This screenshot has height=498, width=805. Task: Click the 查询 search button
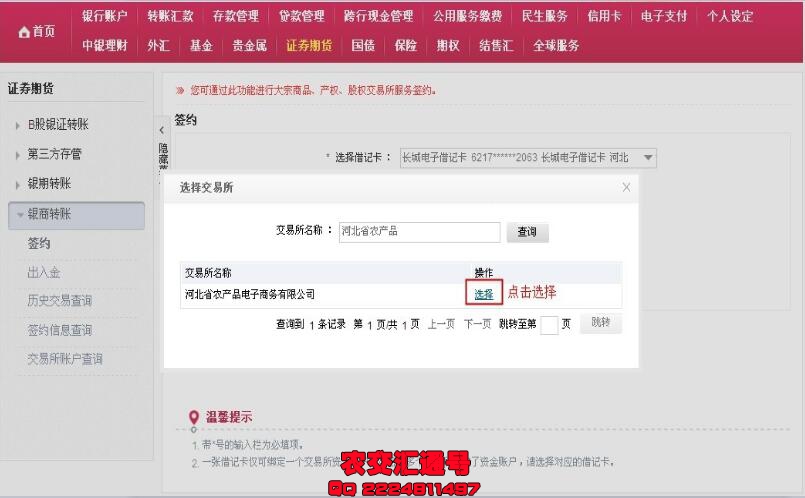point(527,232)
